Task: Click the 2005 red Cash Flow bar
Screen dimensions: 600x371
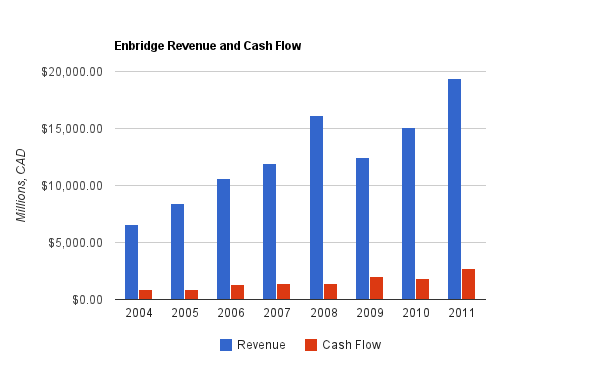Action: point(191,295)
